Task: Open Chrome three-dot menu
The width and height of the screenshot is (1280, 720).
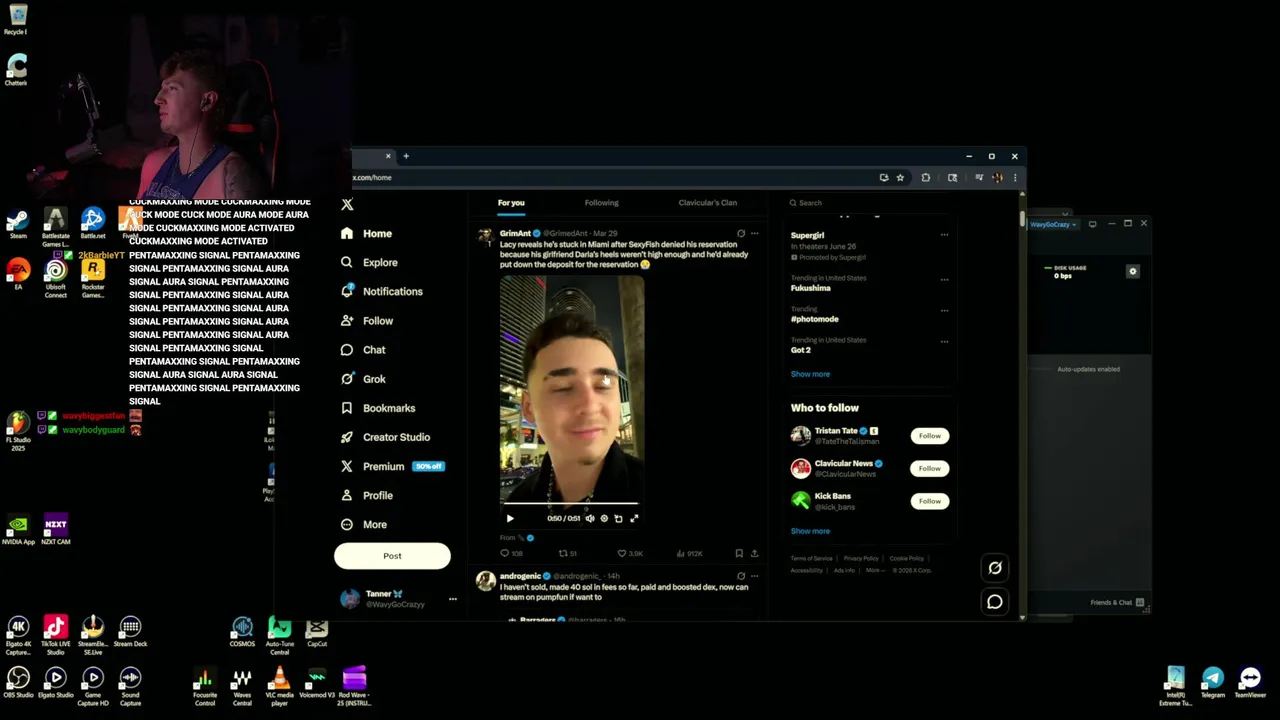Action: pyautogui.click(x=1015, y=178)
